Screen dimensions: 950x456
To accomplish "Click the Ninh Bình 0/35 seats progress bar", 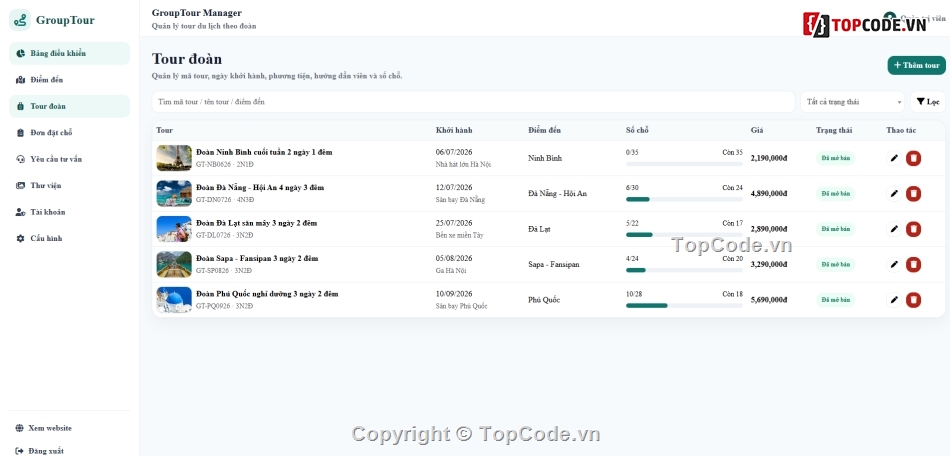I will tap(684, 164).
